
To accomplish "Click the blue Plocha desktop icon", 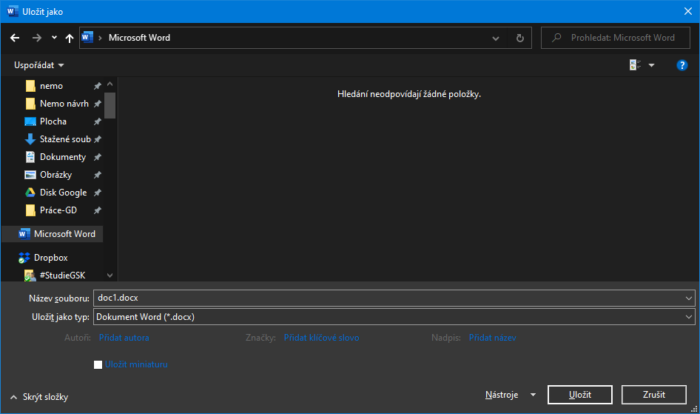I will (30, 121).
